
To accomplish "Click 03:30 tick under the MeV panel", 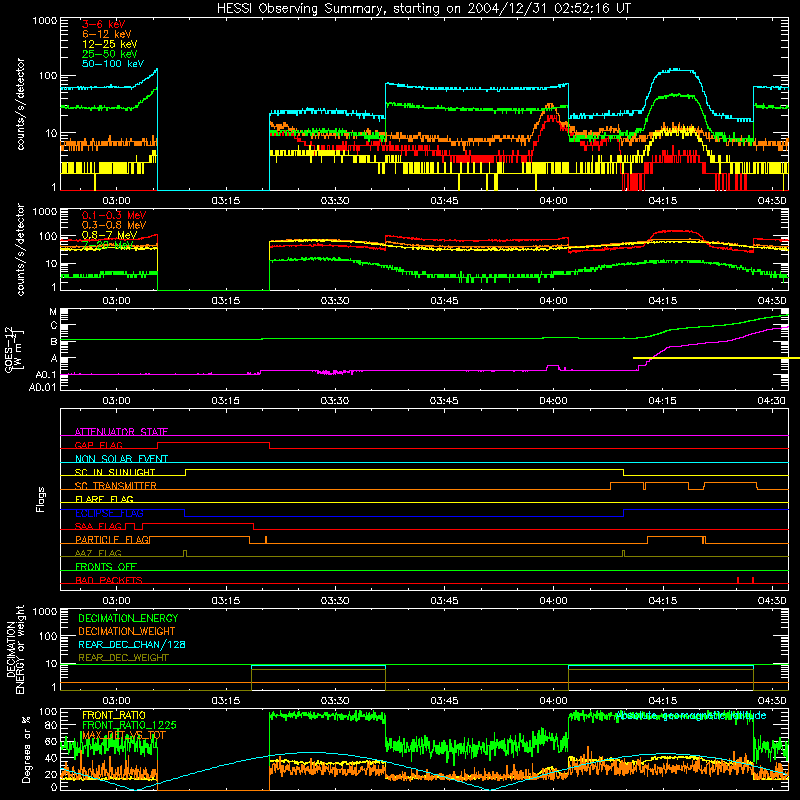I will [x=335, y=301].
